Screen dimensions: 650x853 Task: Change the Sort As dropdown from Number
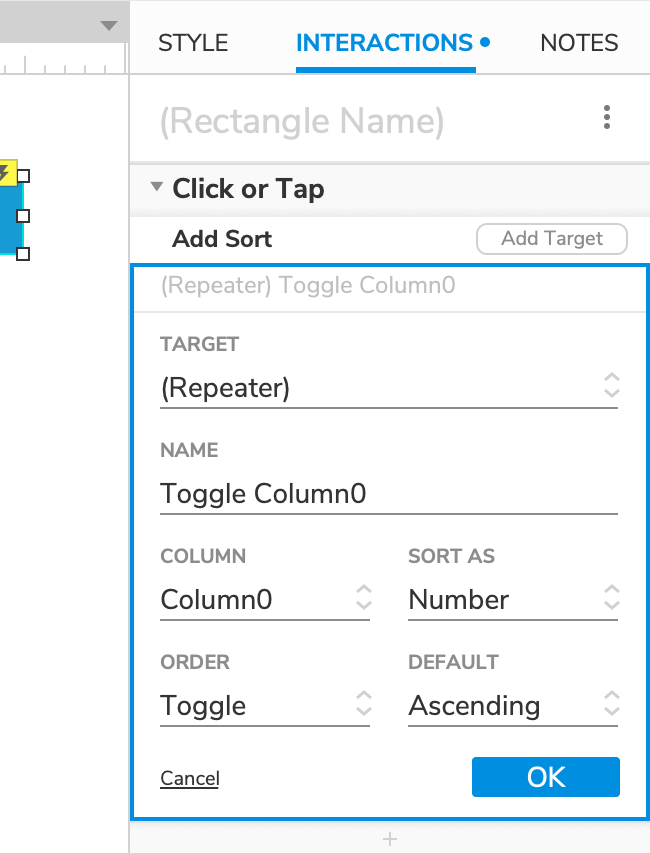coord(611,598)
